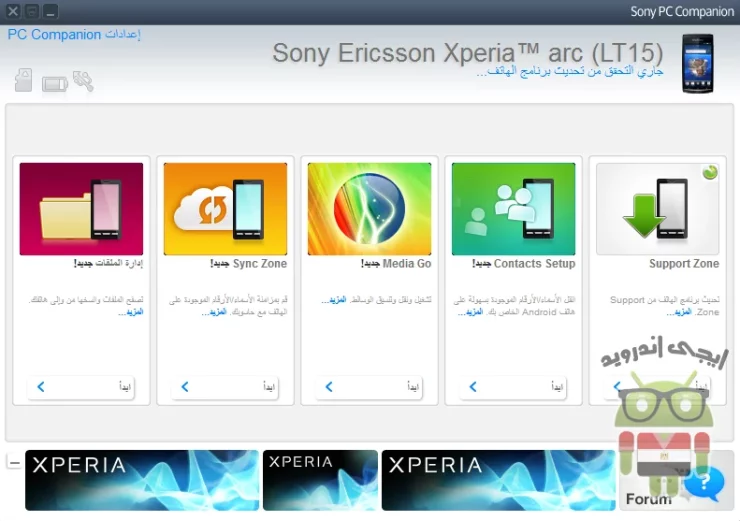Open the narrow middle Xperia banner
Viewport: 740px width, 521px height.
(x=320, y=480)
